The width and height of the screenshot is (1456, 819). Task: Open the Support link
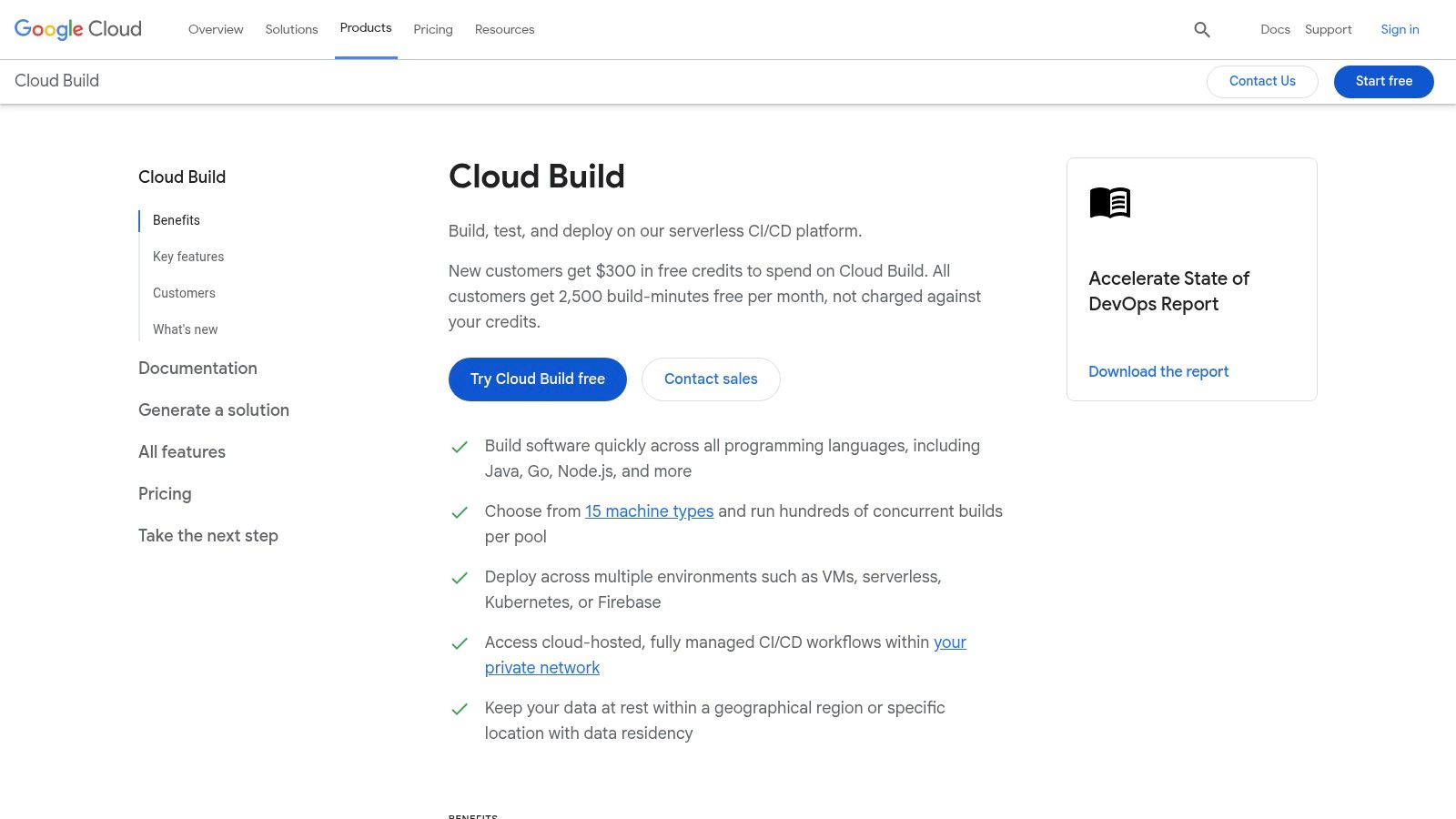[1328, 29]
